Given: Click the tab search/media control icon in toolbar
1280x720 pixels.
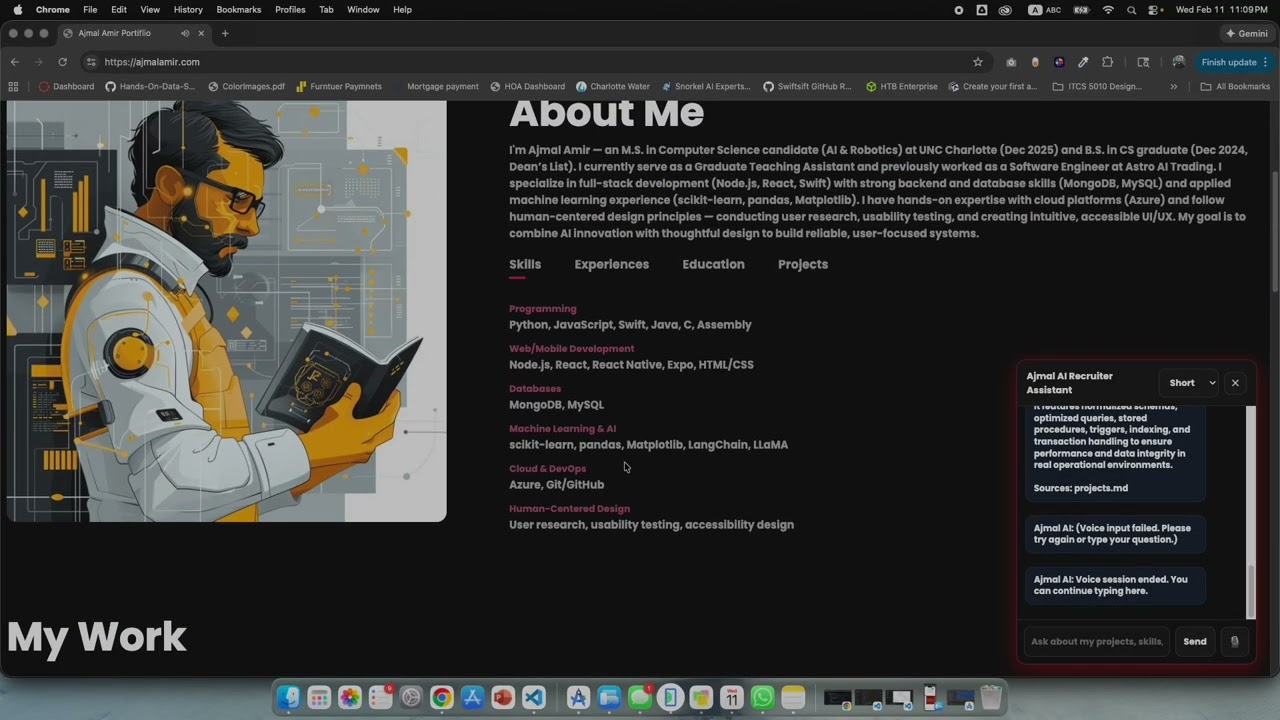Looking at the screenshot, I should (x=1143, y=62).
